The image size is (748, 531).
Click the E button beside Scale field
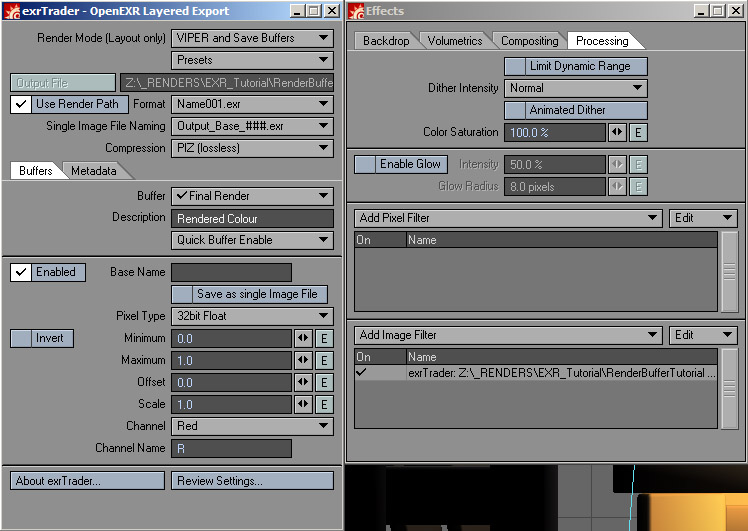(324, 405)
